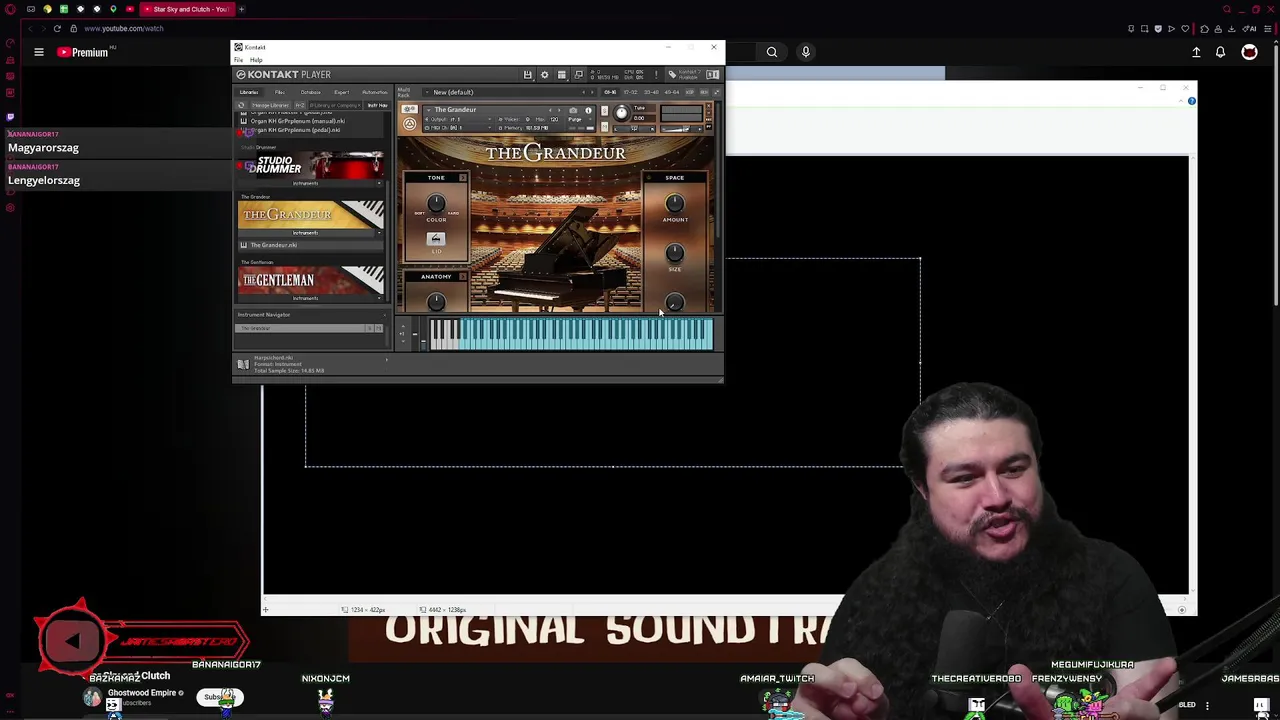The width and height of the screenshot is (1280, 720).
Task: Click the instrument info icon
Action: point(588,111)
